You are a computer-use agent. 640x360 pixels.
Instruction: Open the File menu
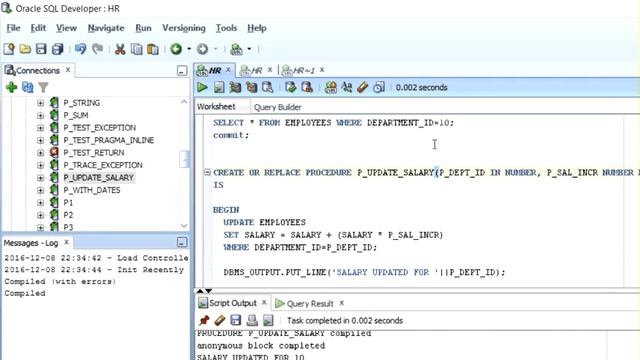click(x=13, y=28)
